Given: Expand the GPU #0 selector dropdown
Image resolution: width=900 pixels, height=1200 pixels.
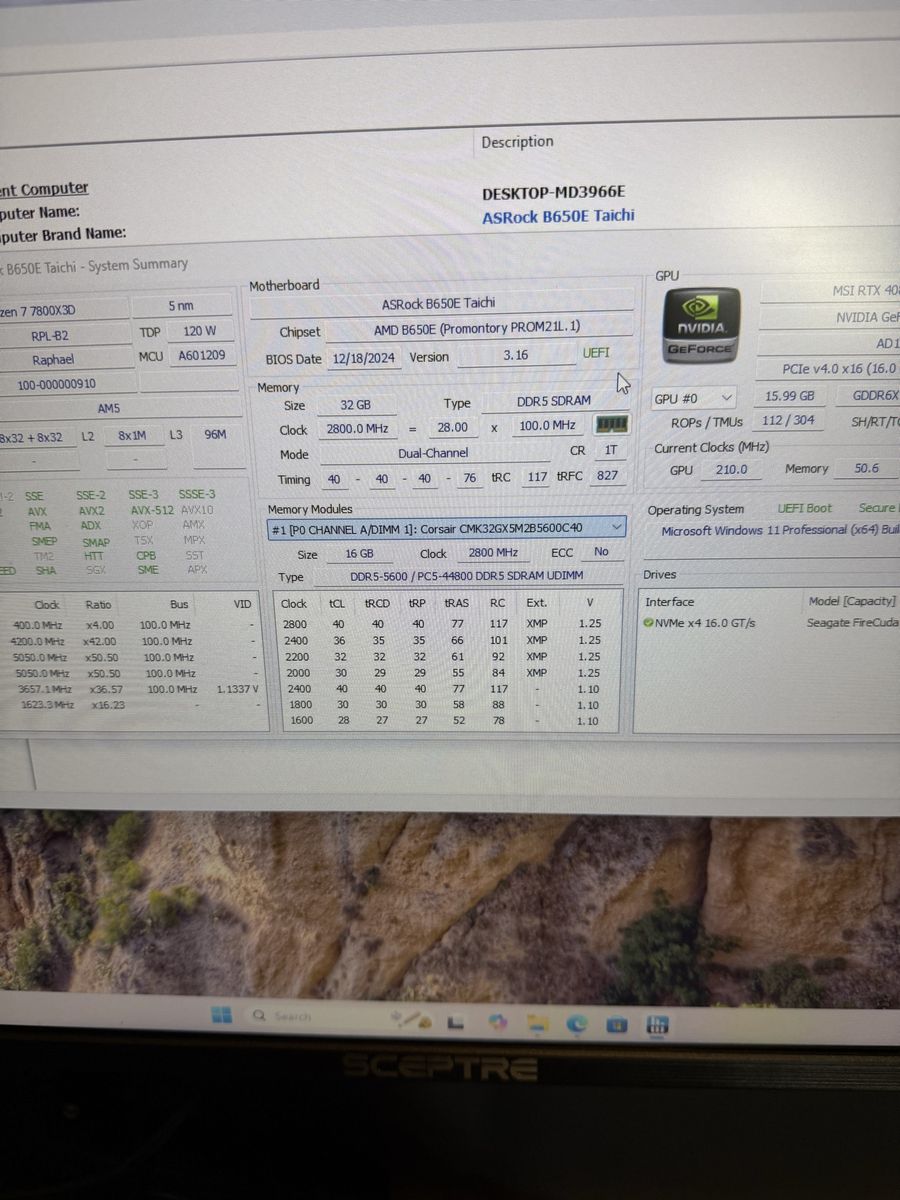Looking at the screenshot, I should 726,398.
